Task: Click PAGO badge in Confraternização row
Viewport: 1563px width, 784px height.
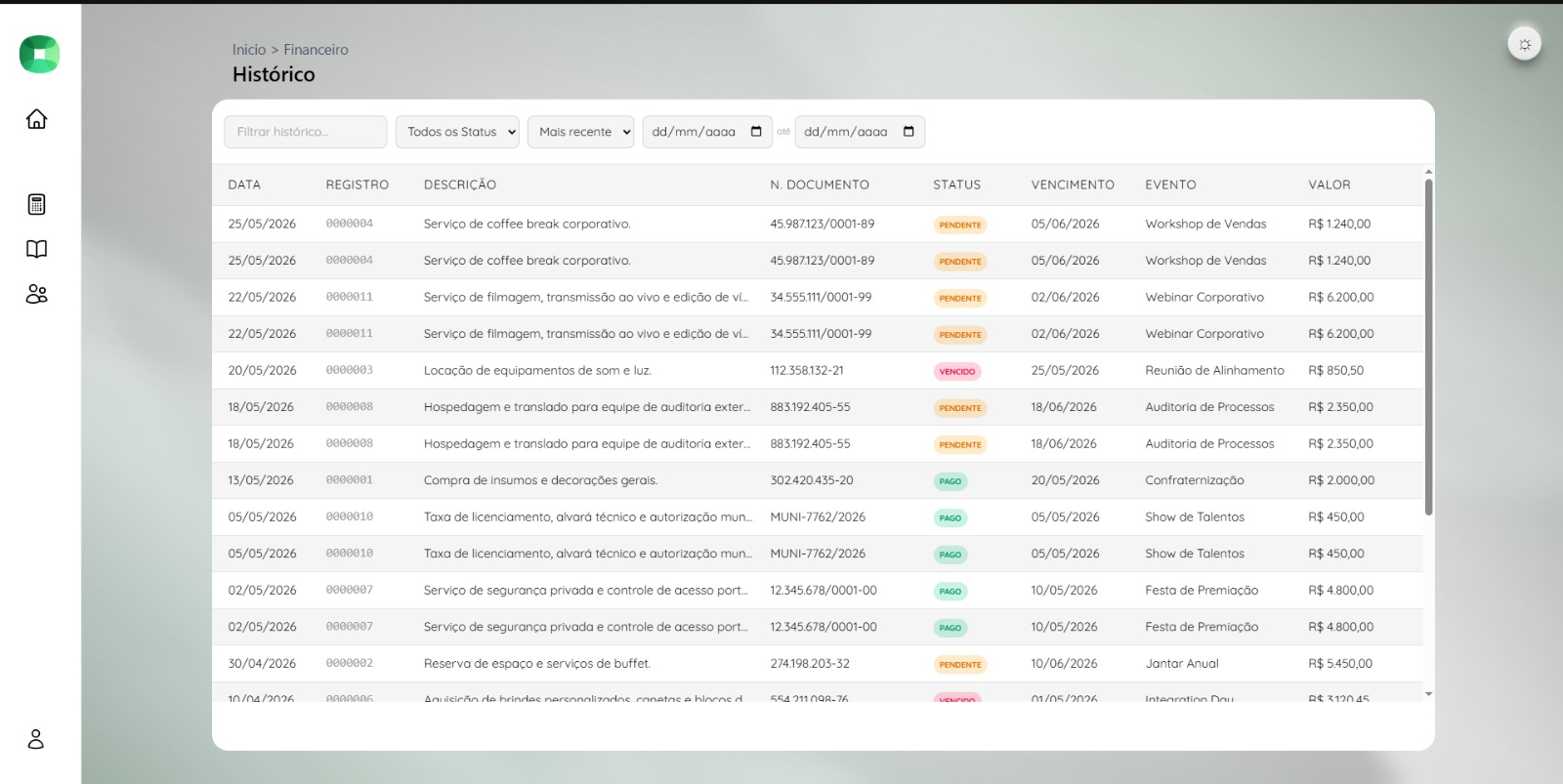Action: (x=950, y=481)
